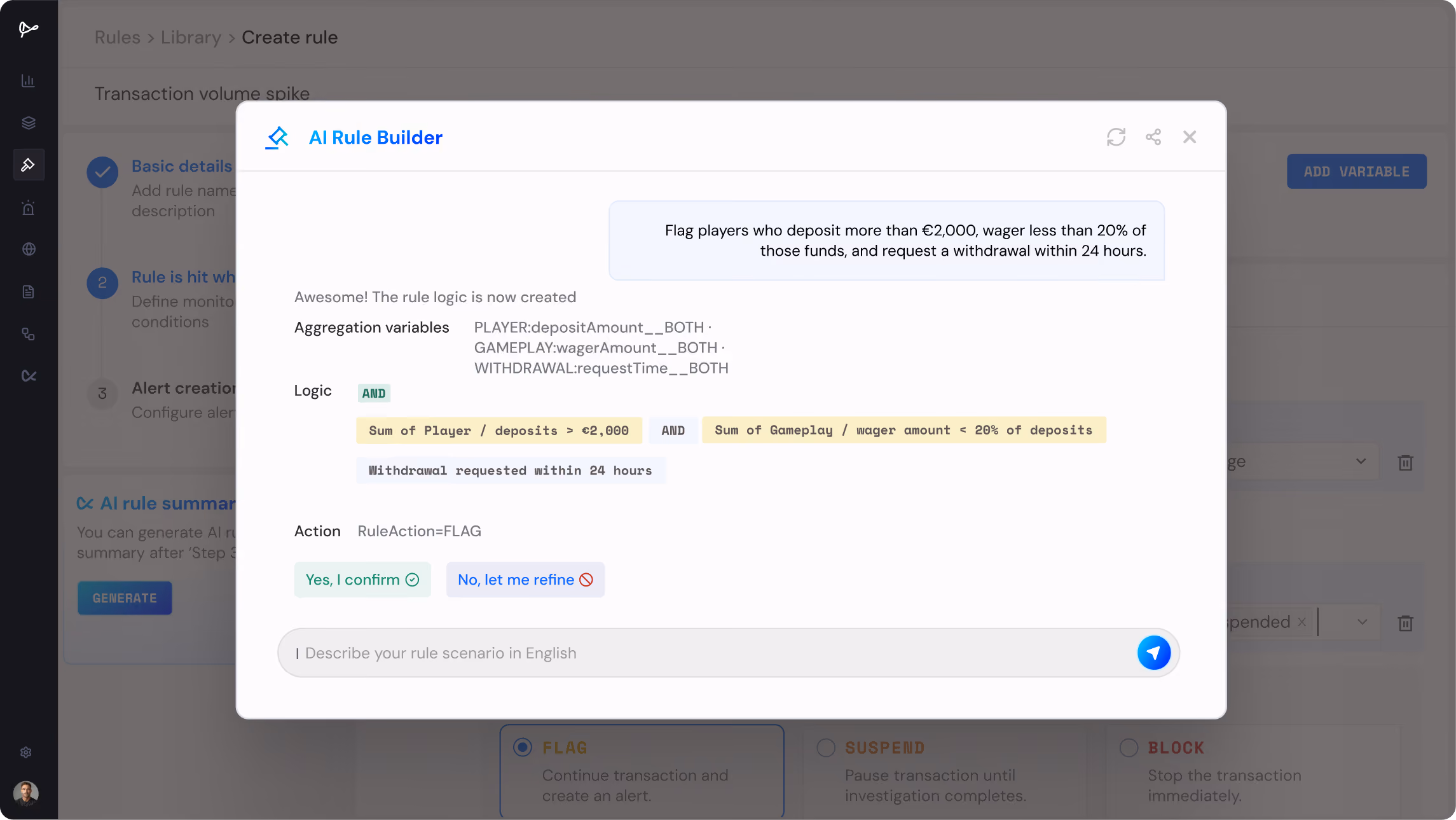This screenshot has height=820, width=1456.
Task: Refresh the AI Rule Builder conversation
Action: coord(1116,137)
